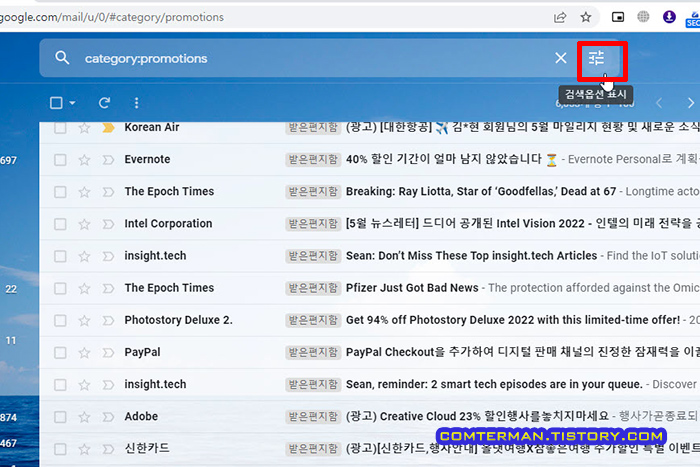Click the globe extension icon
700x467 pixels.
point(643,17)
